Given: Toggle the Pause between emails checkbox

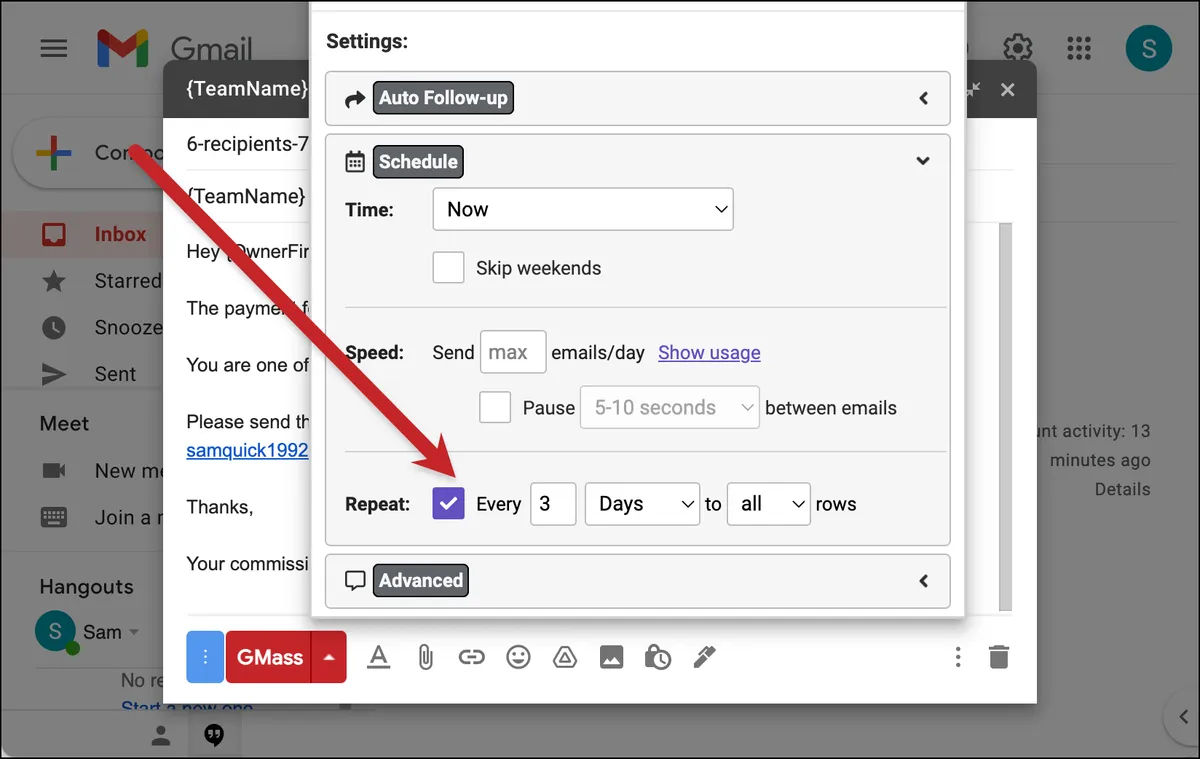Looking at the screenshot, I should (495, 407).
